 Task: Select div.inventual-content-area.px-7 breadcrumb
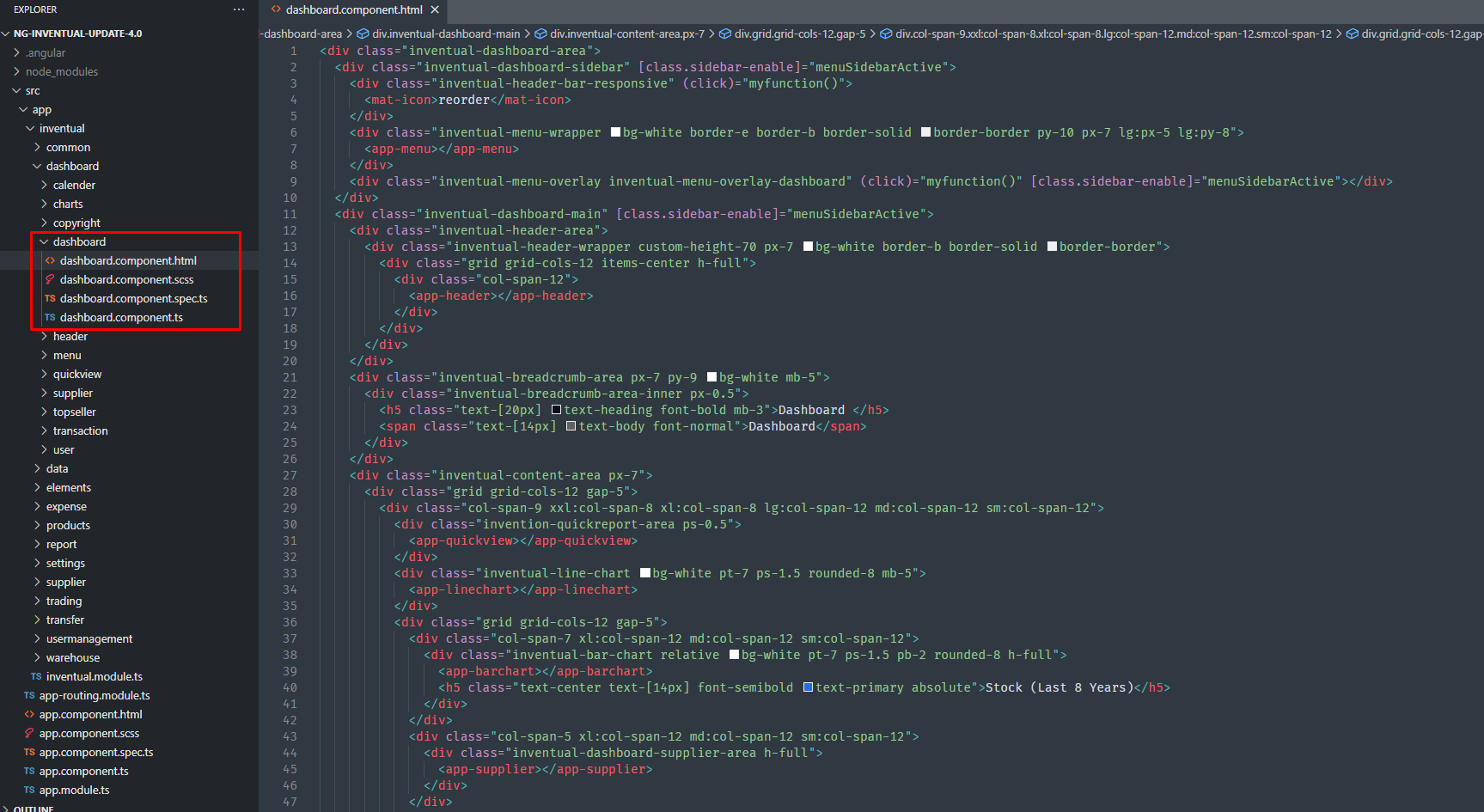(627, 34)
